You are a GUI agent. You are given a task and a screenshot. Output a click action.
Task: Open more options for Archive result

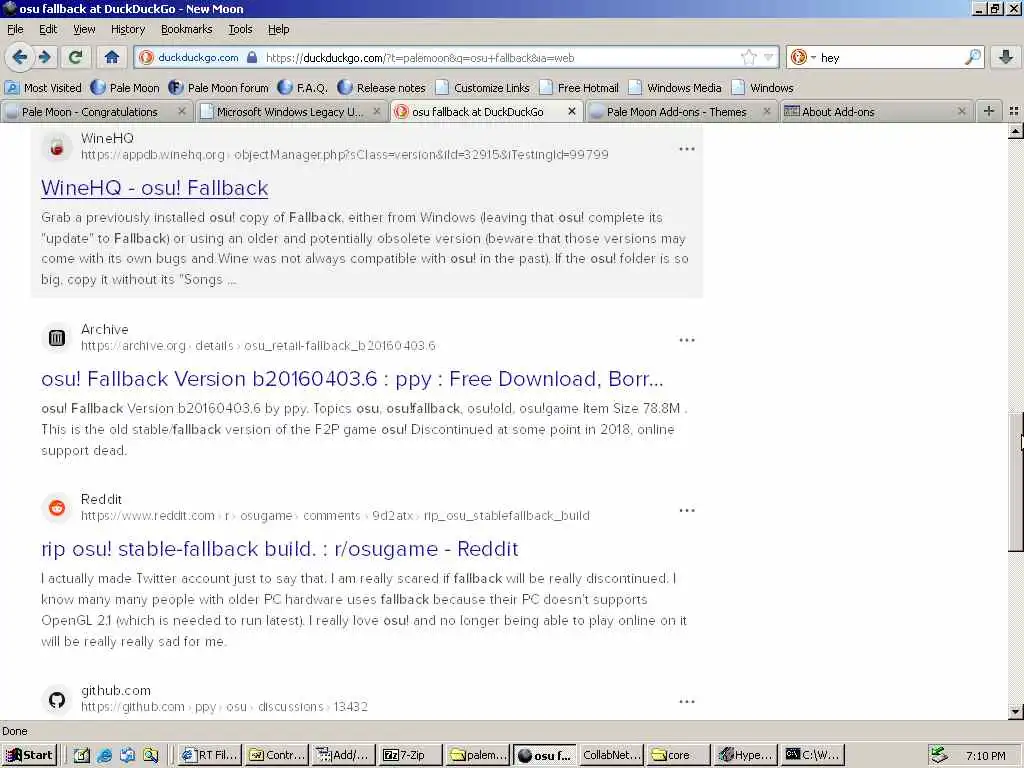point(686,340)
